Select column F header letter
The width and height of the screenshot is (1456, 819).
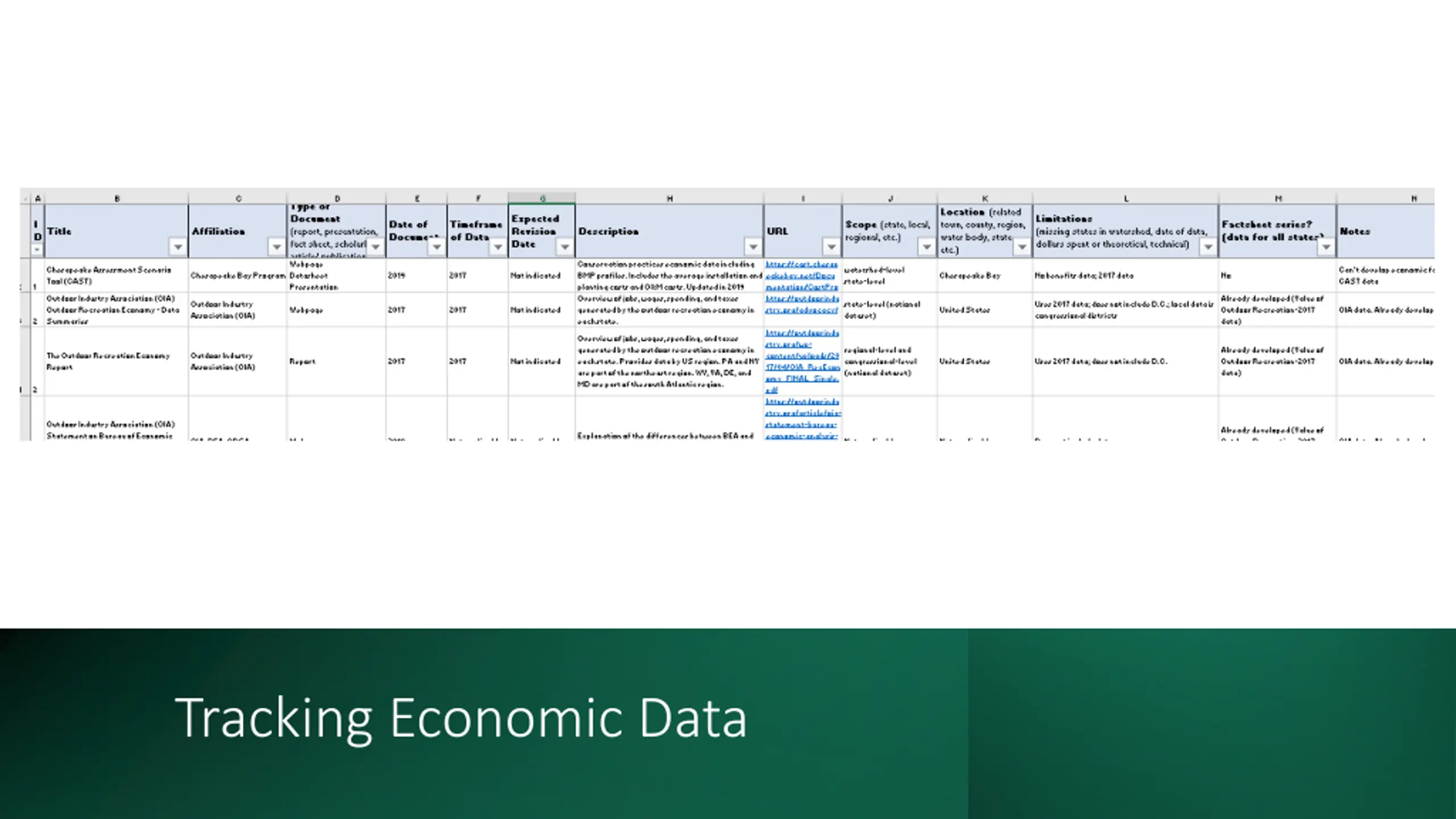pyautogui.click(x=478, y=198)
